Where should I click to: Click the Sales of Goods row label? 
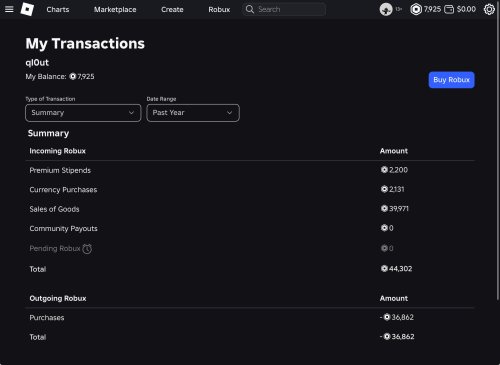(x=54, y=209)
